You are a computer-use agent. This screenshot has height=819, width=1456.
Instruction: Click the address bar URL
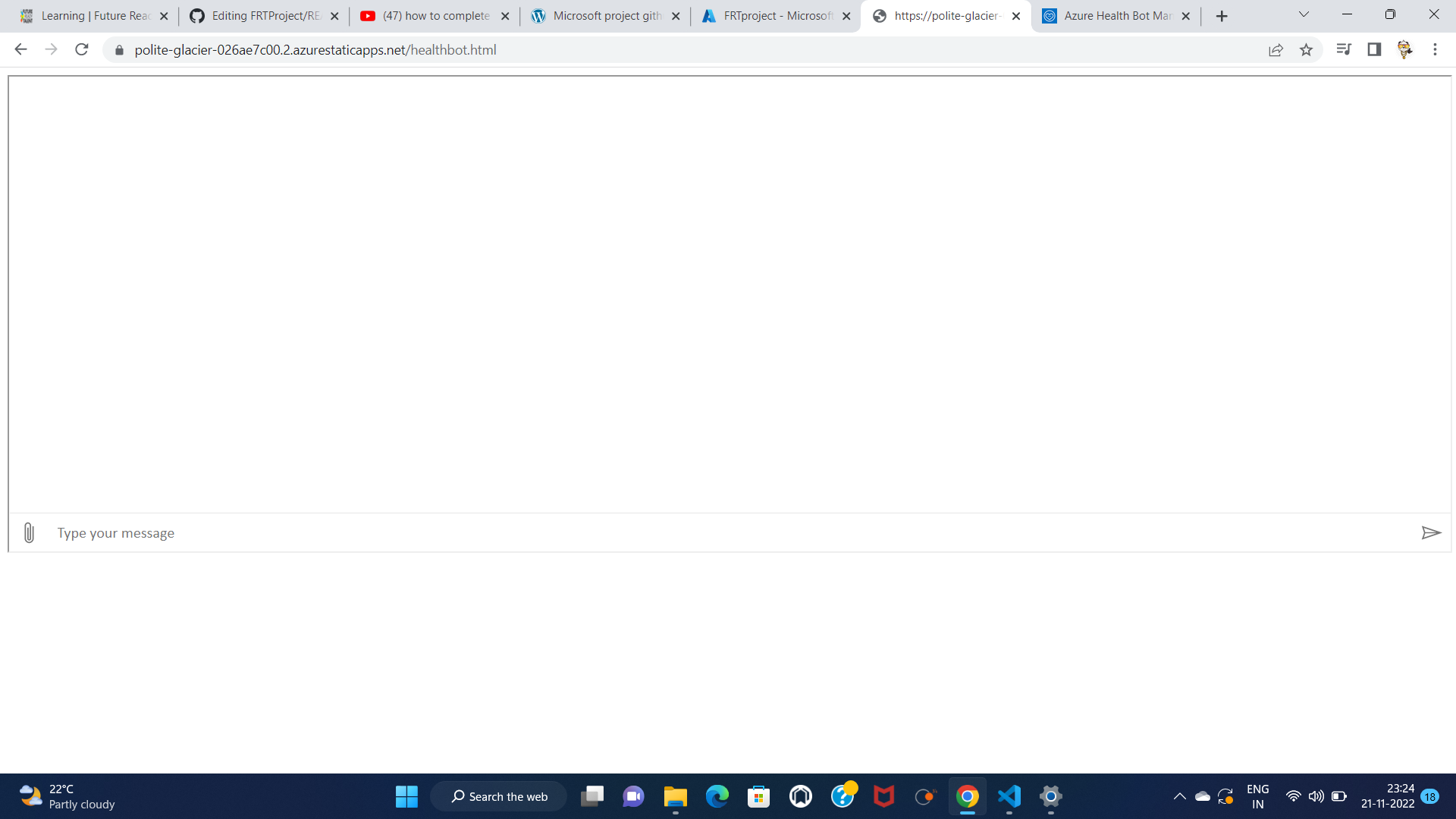[x=315, y=50]
